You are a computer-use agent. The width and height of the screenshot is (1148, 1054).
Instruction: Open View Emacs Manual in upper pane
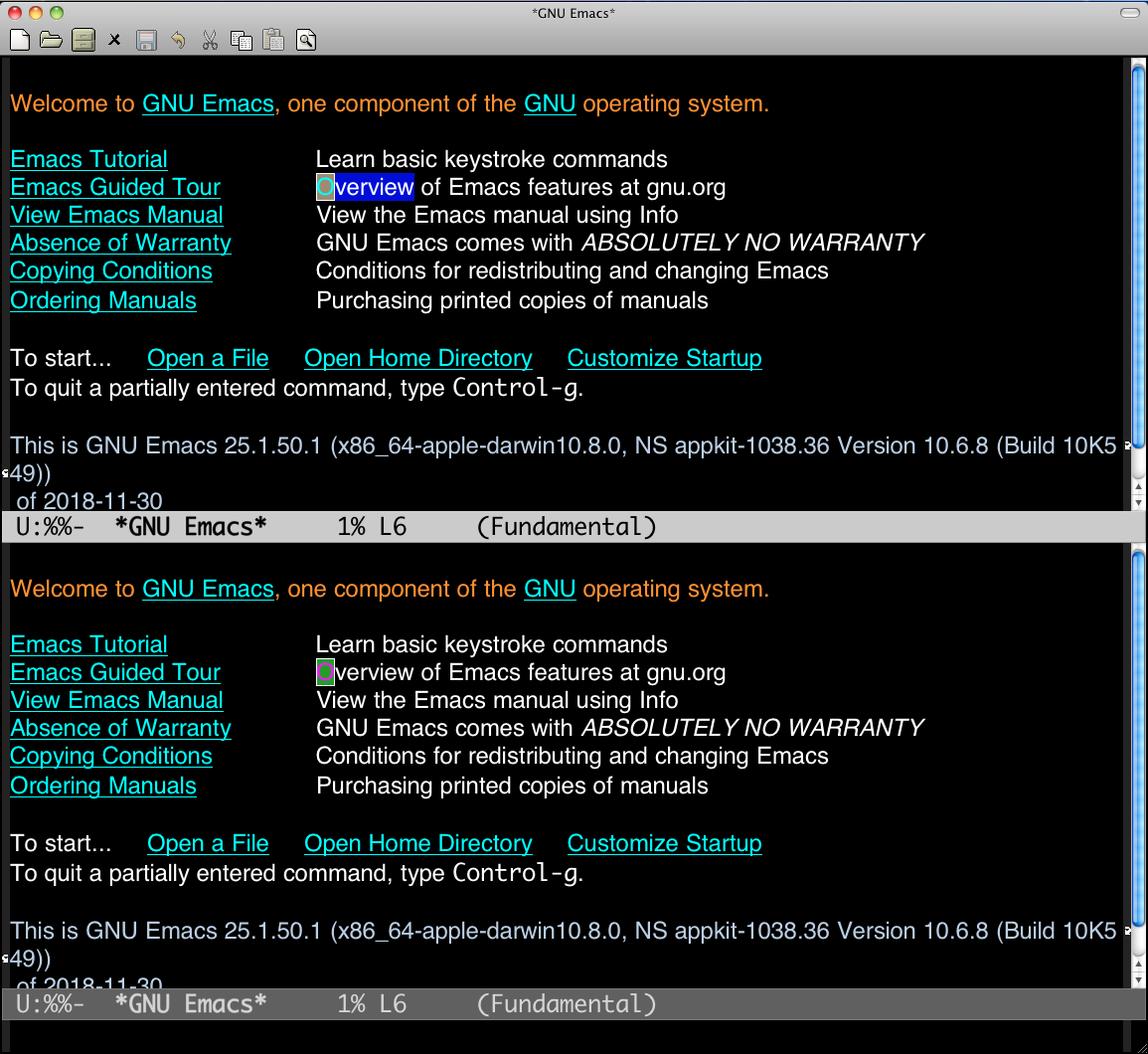pyautogui.click(x=116, y=216)
